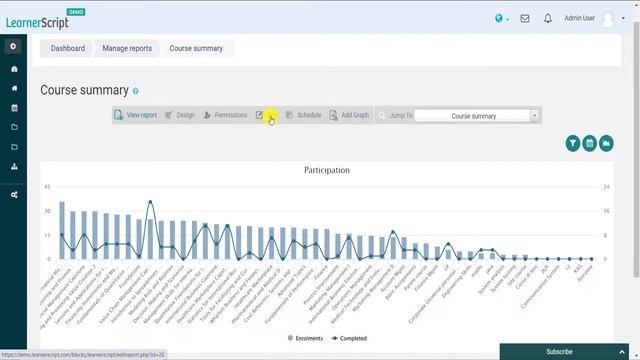Click the Participation chart title
This screenshot has width=640, height=360.
(327, 170)
